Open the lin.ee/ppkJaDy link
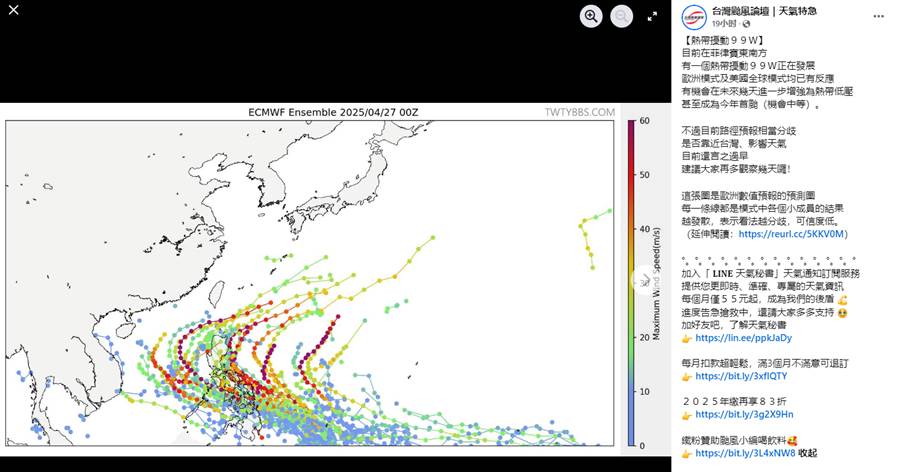The height and width of the screenshot is (472, 900). click(743, 338)
